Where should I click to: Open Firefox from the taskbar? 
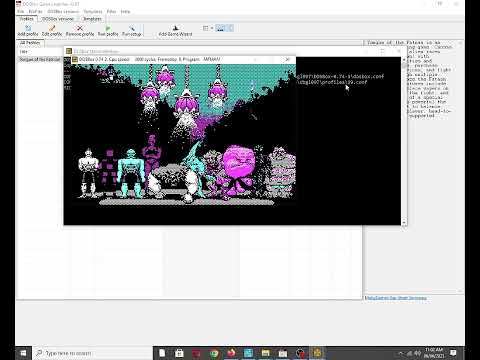tap(231, 353)
